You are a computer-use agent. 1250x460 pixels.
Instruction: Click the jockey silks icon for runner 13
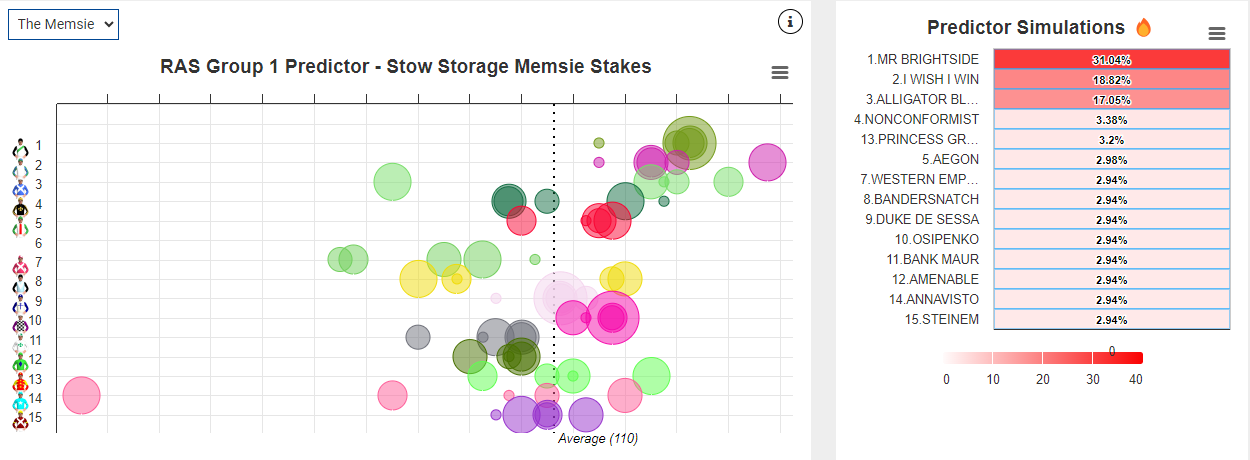[x=20, y=381]
